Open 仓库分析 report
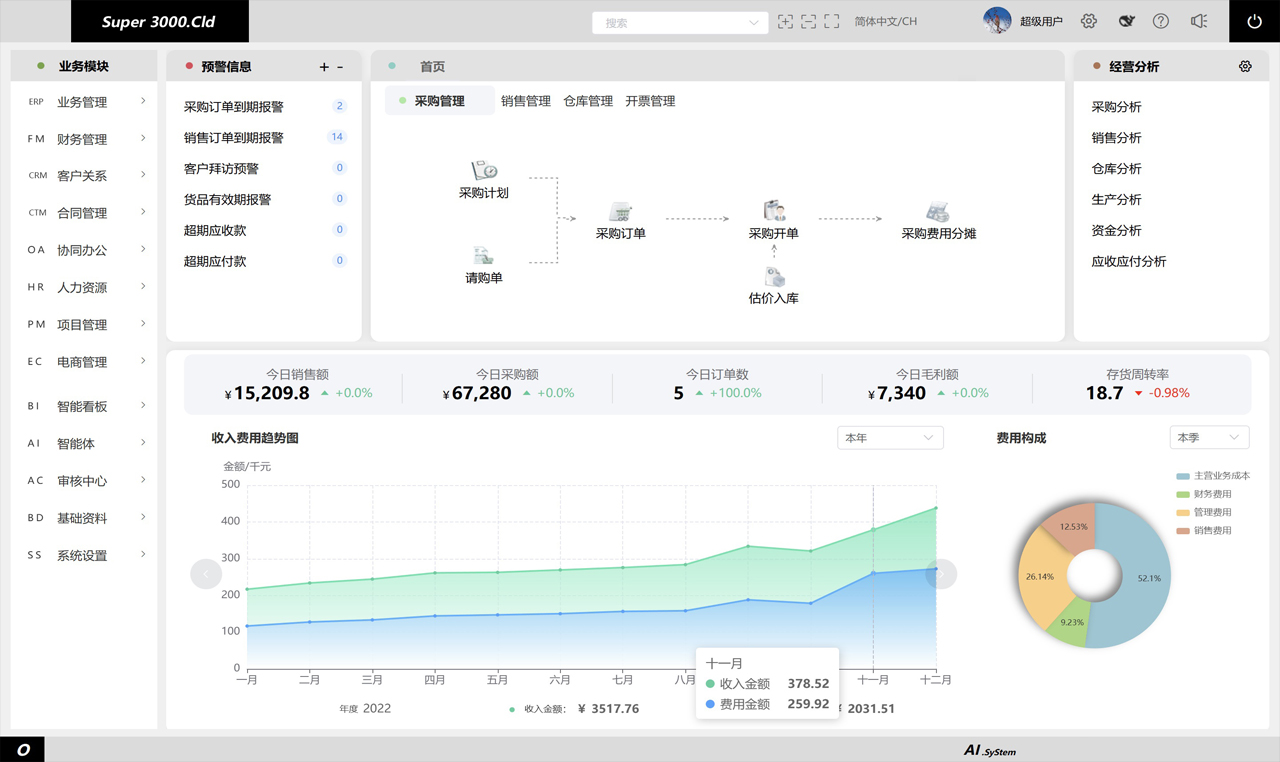The height and width of the screenshot is (762, 1280). click(x=1116, y=169)
